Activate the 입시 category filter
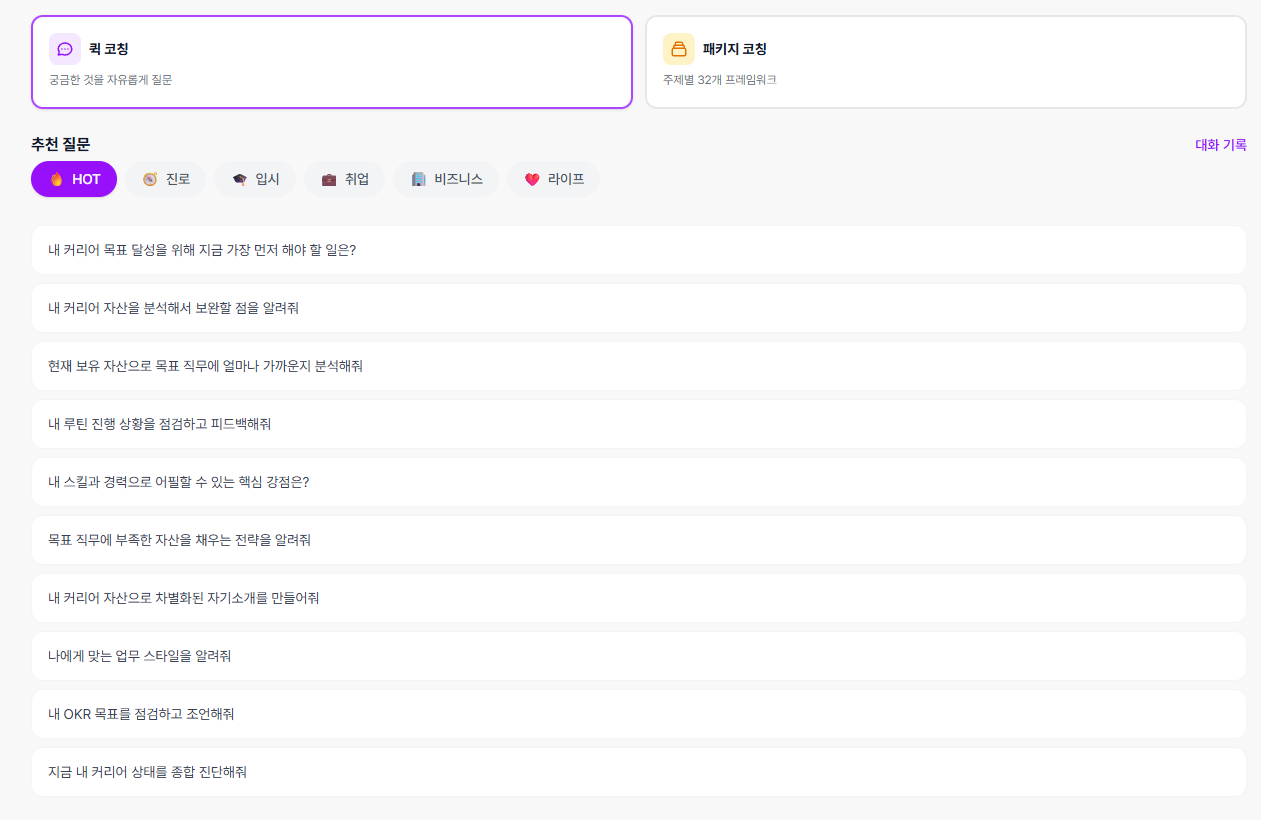Viewport: 1261px width, 820px height. click(255, 179)
